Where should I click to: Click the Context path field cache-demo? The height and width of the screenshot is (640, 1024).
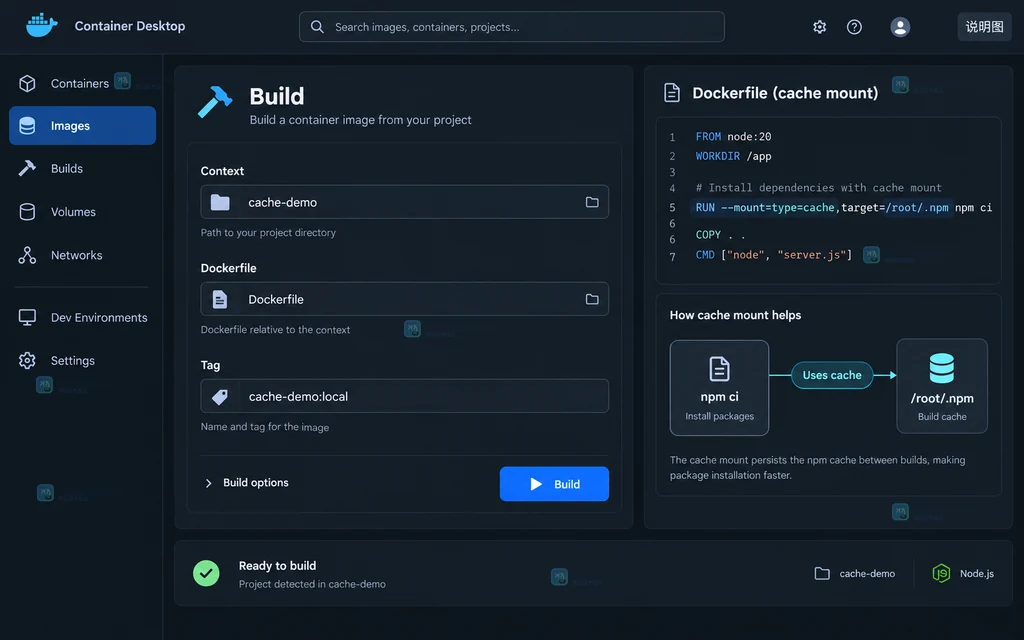tap(405, 202)
